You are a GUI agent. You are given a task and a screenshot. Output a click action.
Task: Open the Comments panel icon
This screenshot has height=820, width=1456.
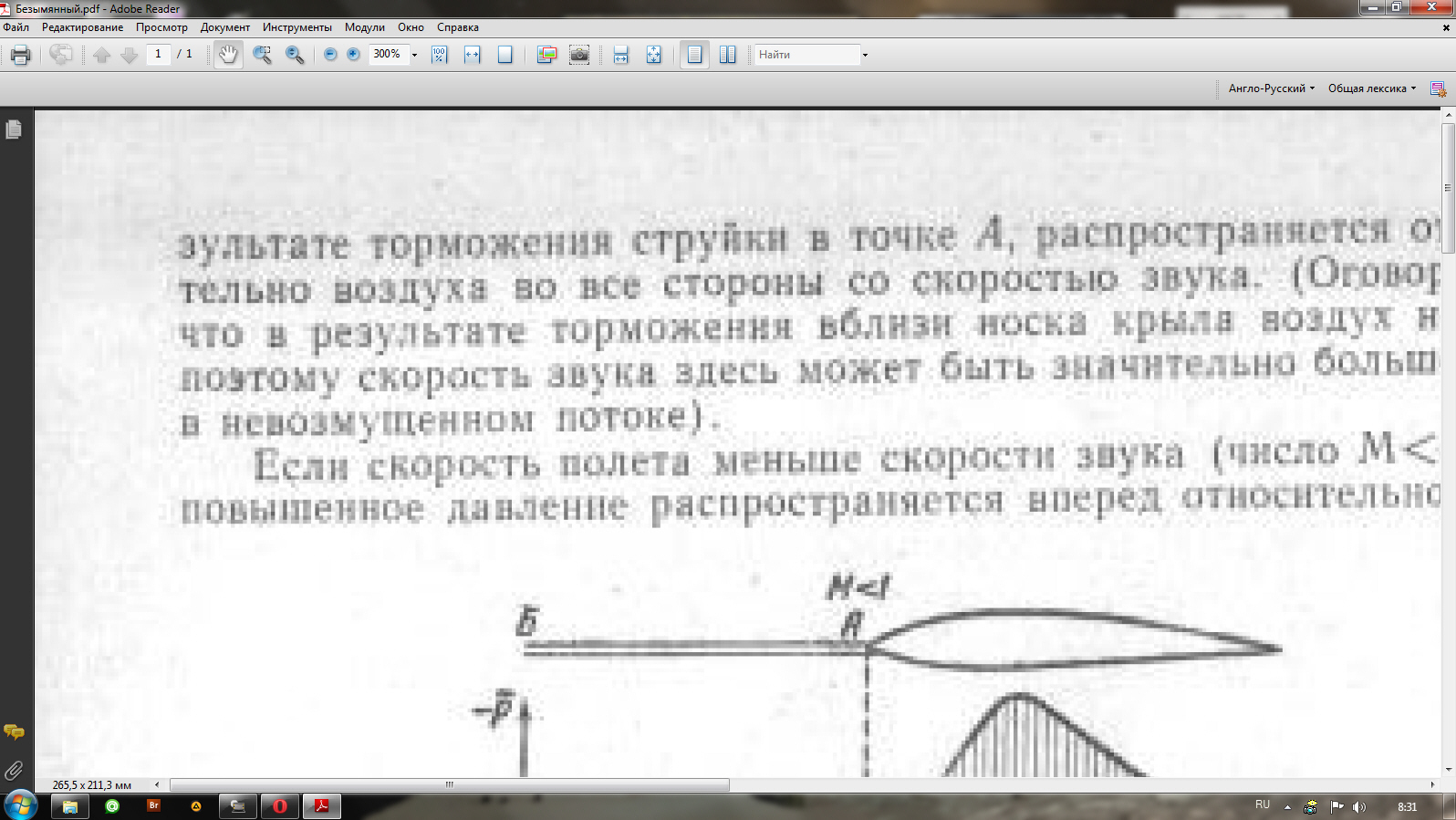(x=14, y=732)
